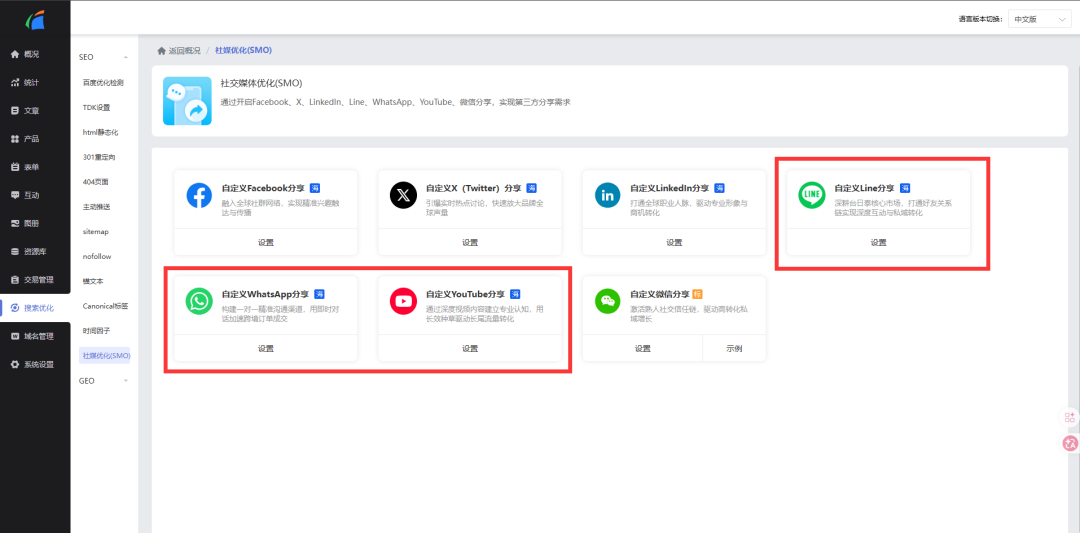Select 搜索优化 in the dark sidebar

point(35,308)
